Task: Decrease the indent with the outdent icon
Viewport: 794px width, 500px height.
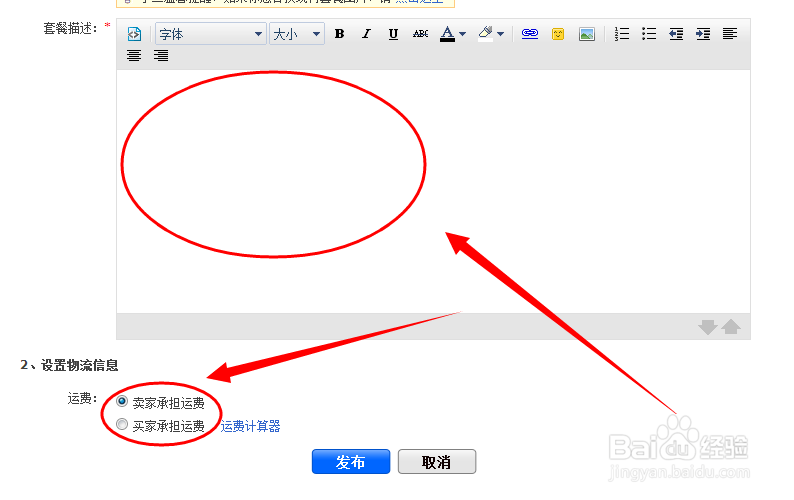Action: click(x=676, y=34)
